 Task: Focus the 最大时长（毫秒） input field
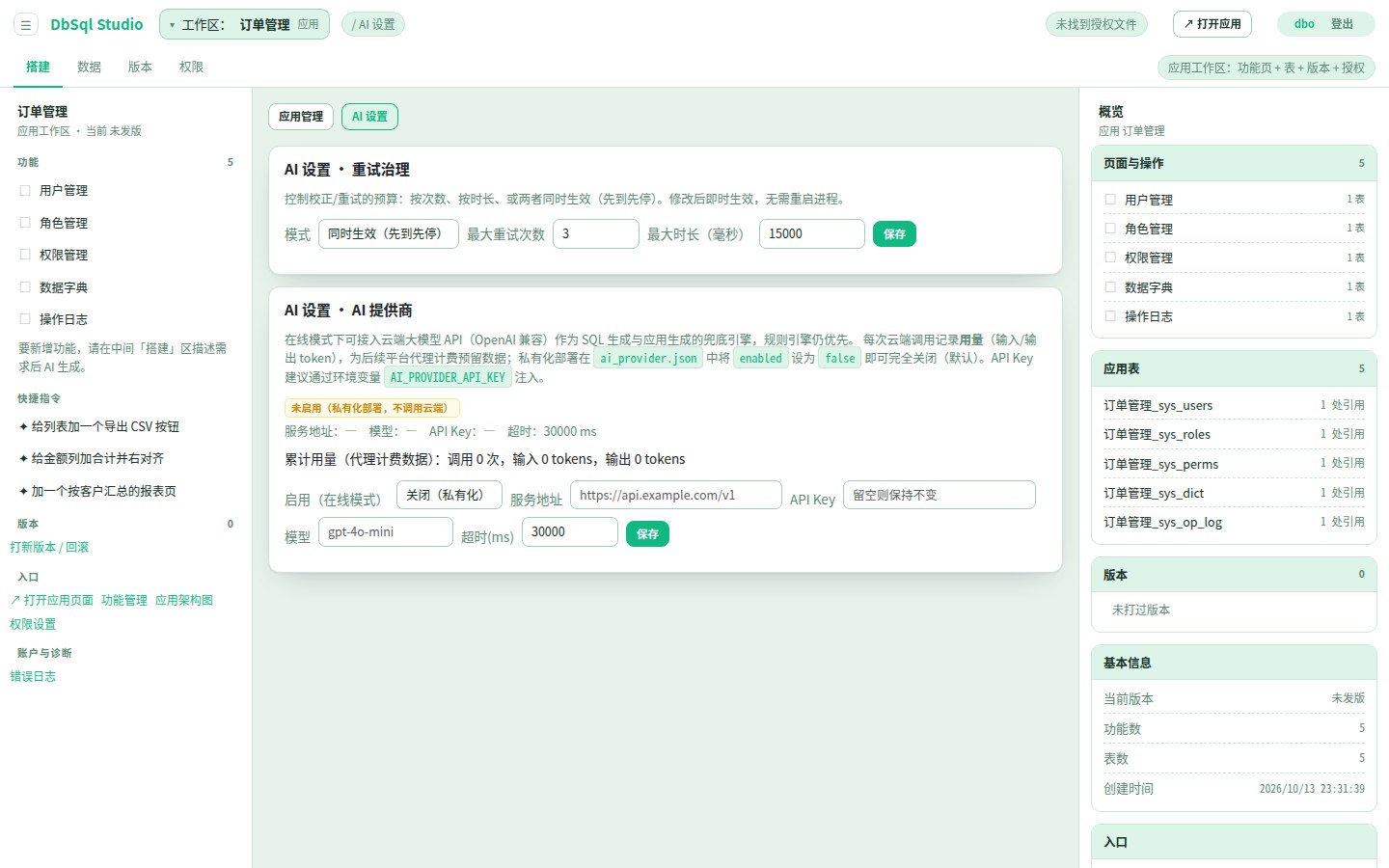(x=812, y=233)
